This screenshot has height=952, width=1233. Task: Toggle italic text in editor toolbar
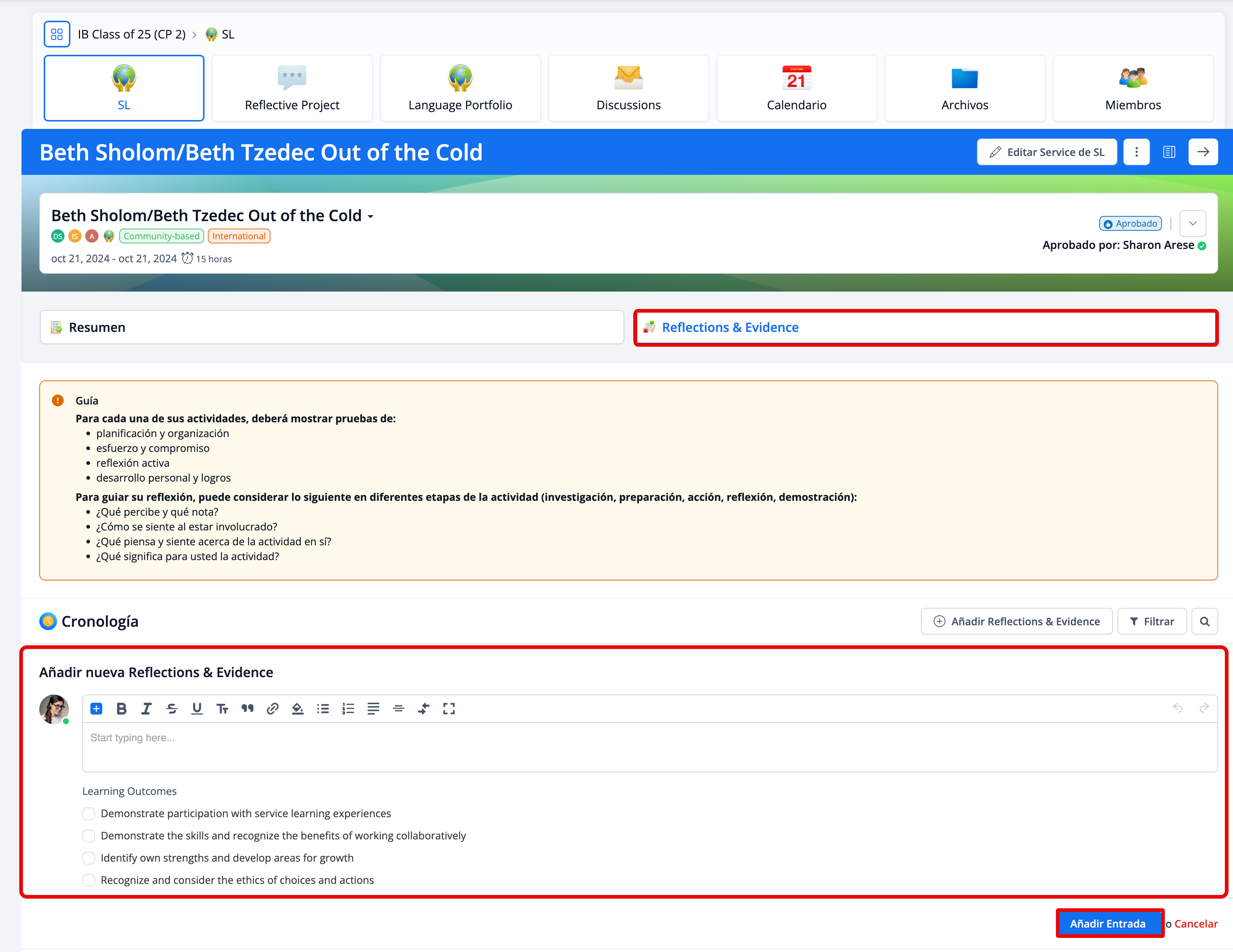[146, 709]
